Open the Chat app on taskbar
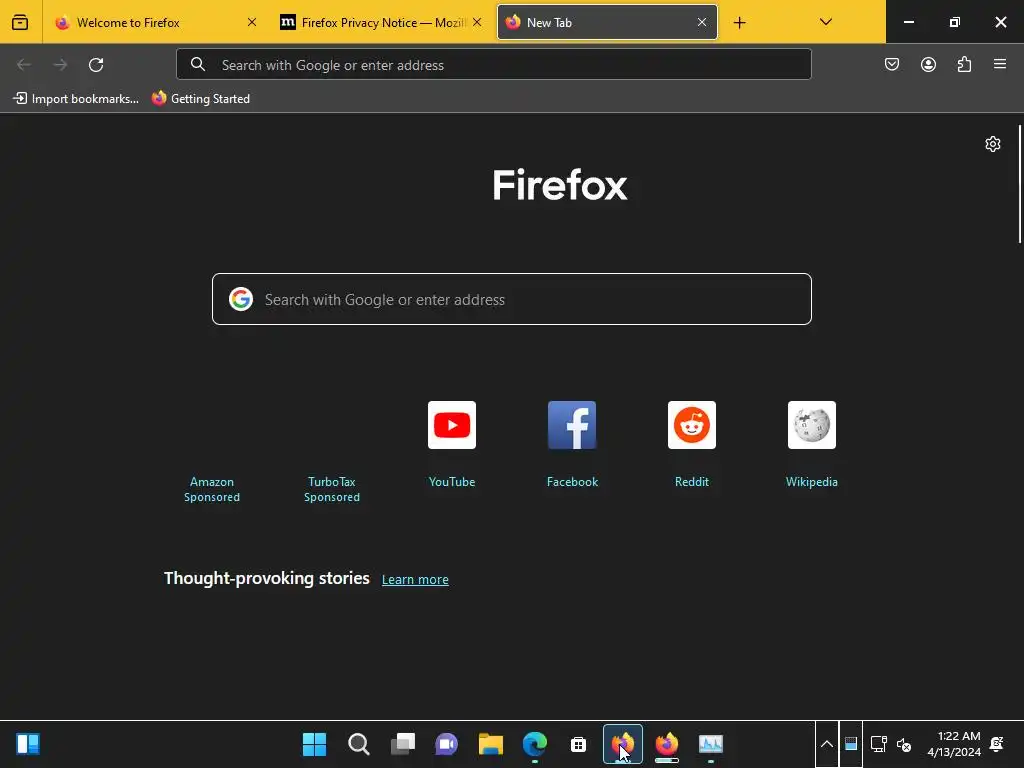 pyautogui.click(x=447, y=744)
